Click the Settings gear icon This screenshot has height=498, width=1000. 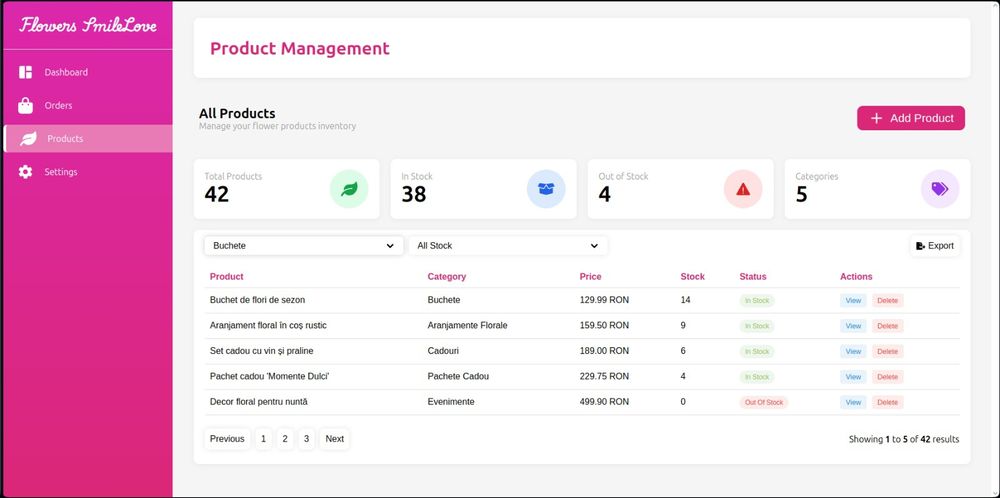coord(26,172)
